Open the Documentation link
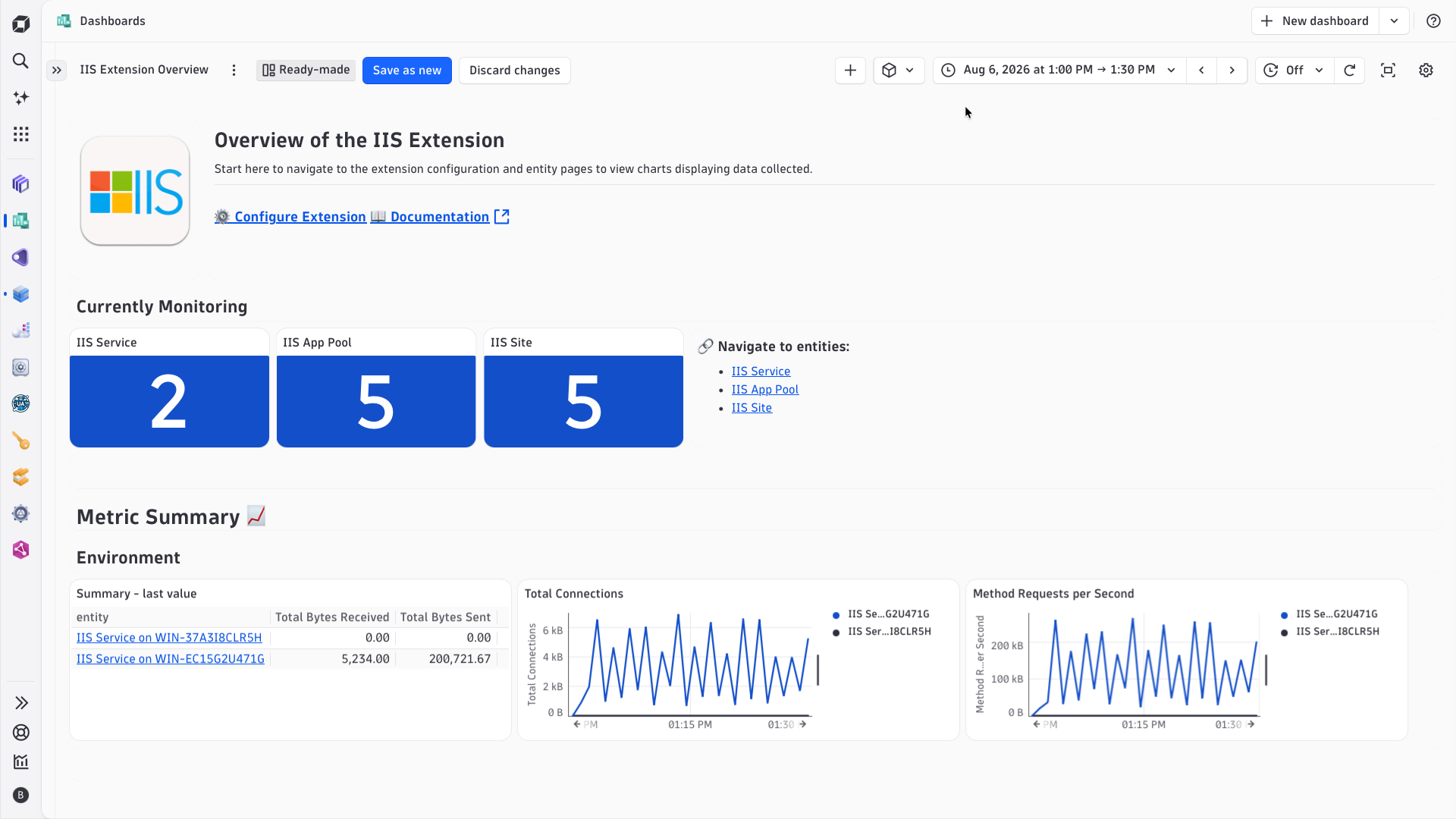The image size is (1456, 819). [x=440, y=217]
